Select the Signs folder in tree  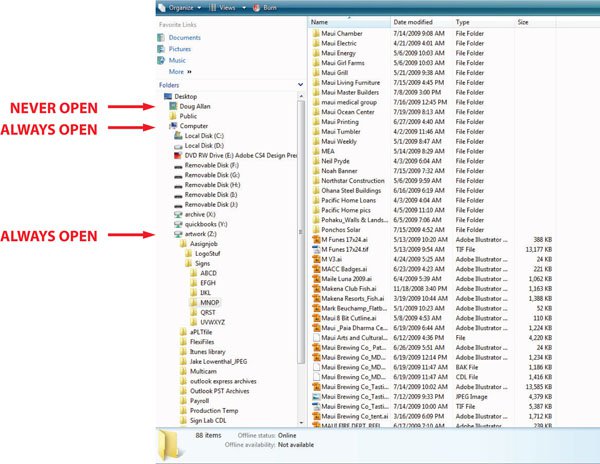coord(202,264)
